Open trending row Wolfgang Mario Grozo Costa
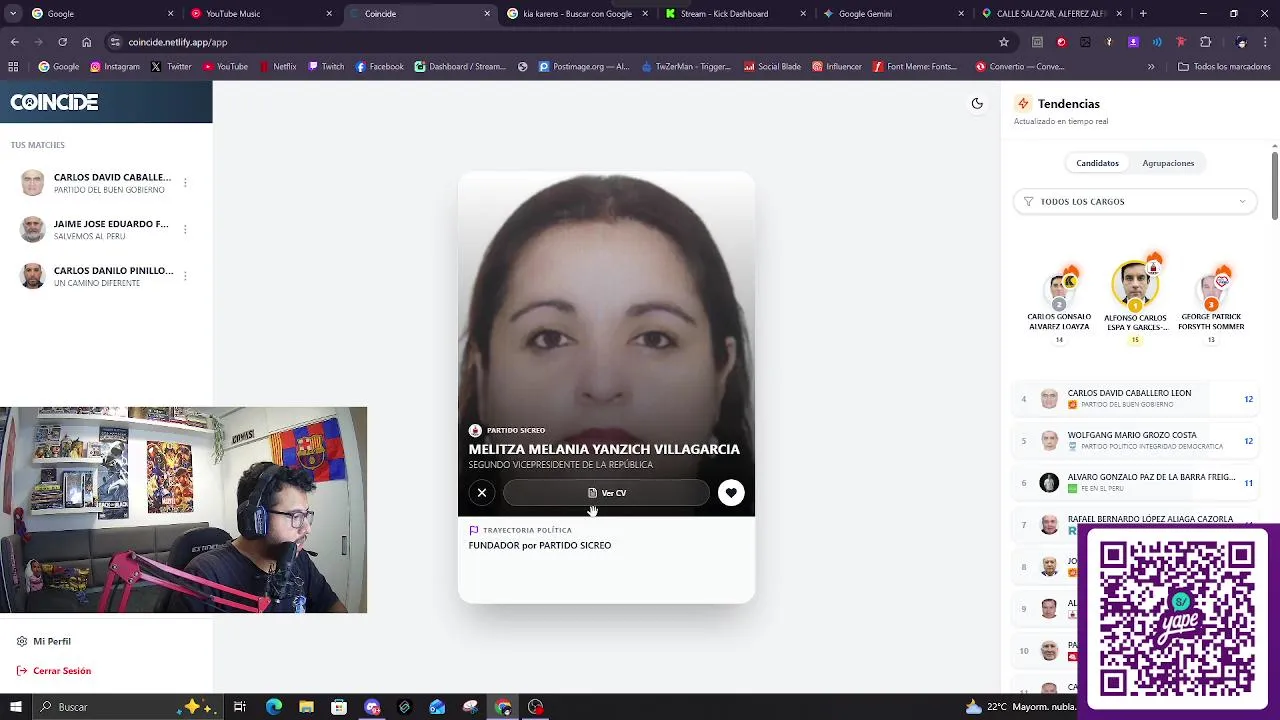Viewport: 1280px width, 720px height. coord(1135,441)
